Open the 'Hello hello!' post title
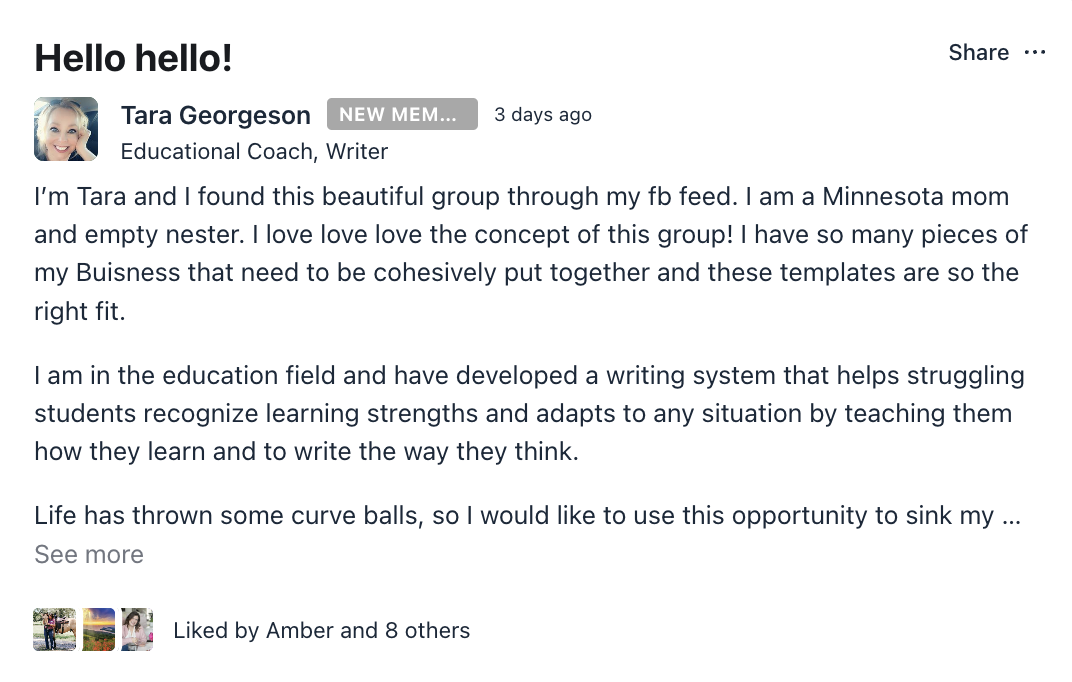This screenshot has width=1072, height=682. (133, 58)
